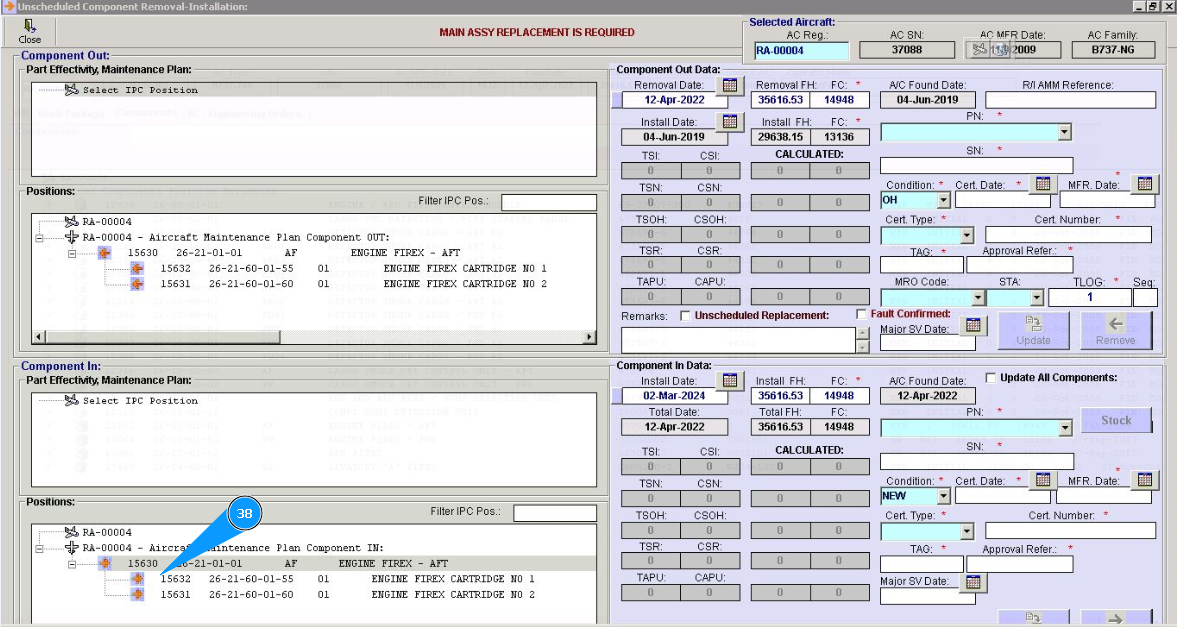
Task: Open Component Out PN dropdown
Action: pos(1064,132)
